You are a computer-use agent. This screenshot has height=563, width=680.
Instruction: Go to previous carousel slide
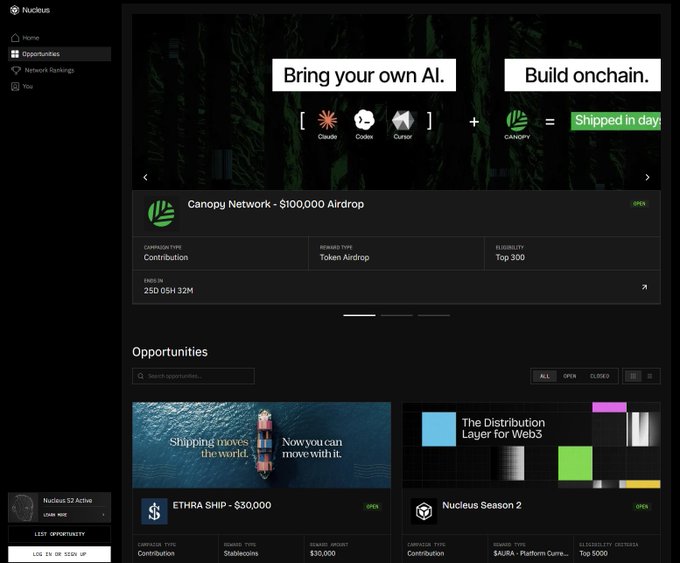145,177
